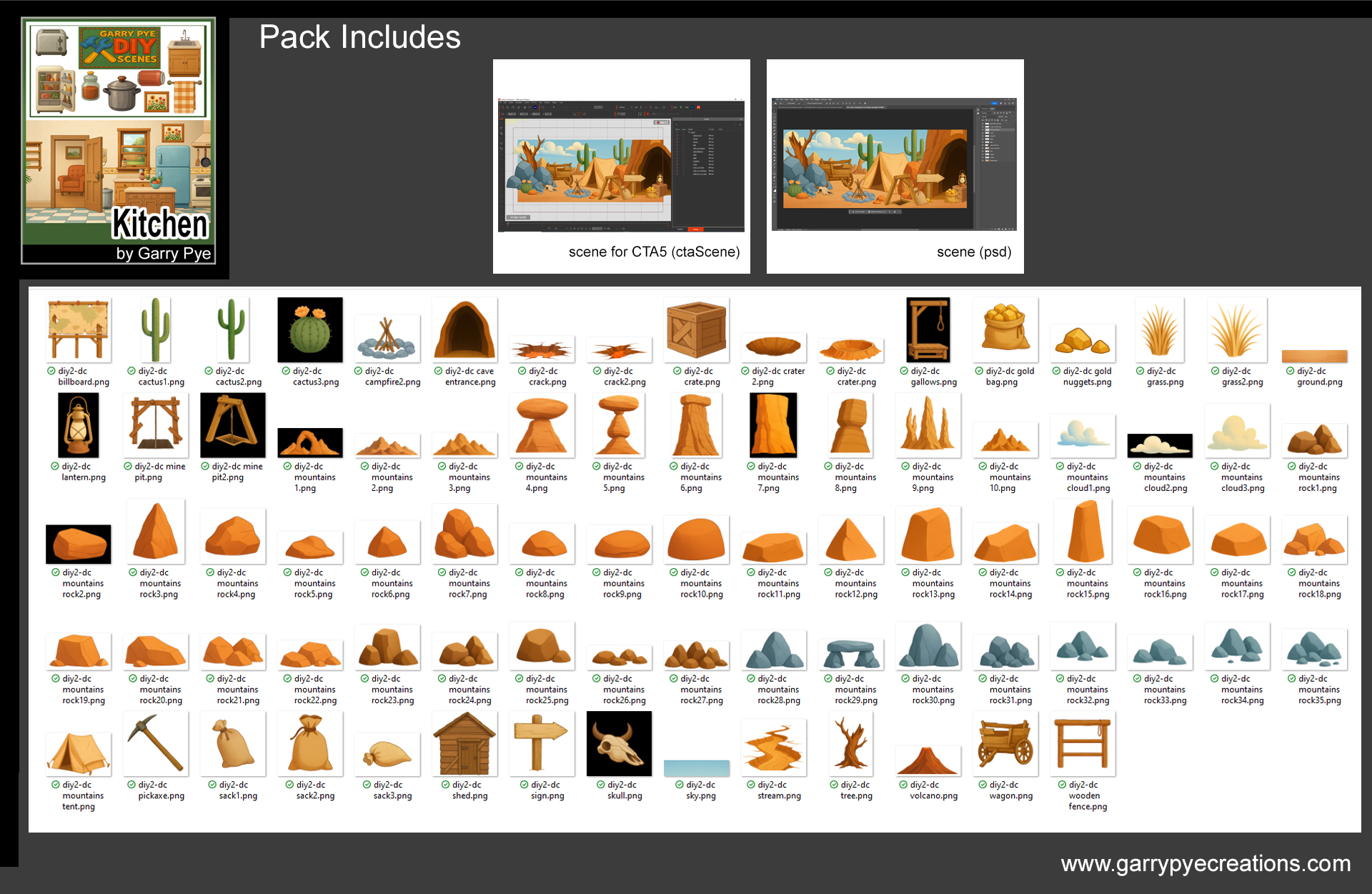Select the lantern.png file icon
Screen dimensions: 1372x894
click(x=78, y=426)
